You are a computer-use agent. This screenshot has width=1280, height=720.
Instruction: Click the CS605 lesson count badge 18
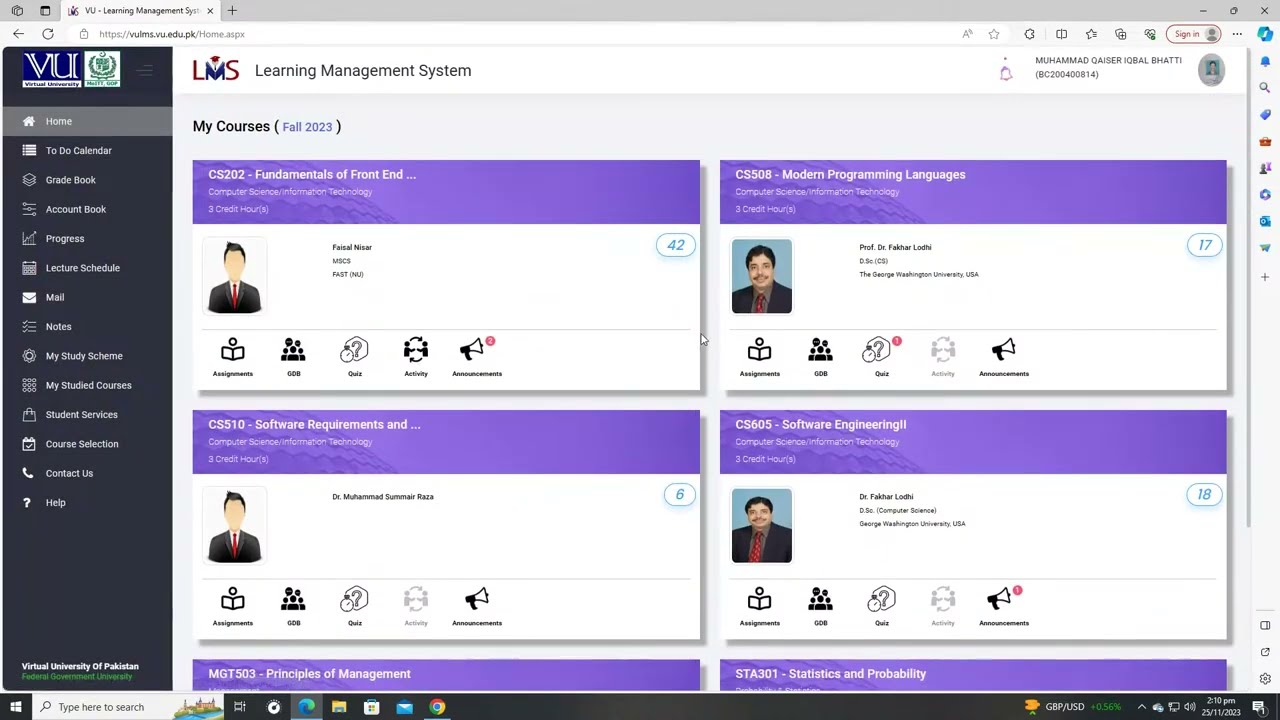pos(1204,494)
